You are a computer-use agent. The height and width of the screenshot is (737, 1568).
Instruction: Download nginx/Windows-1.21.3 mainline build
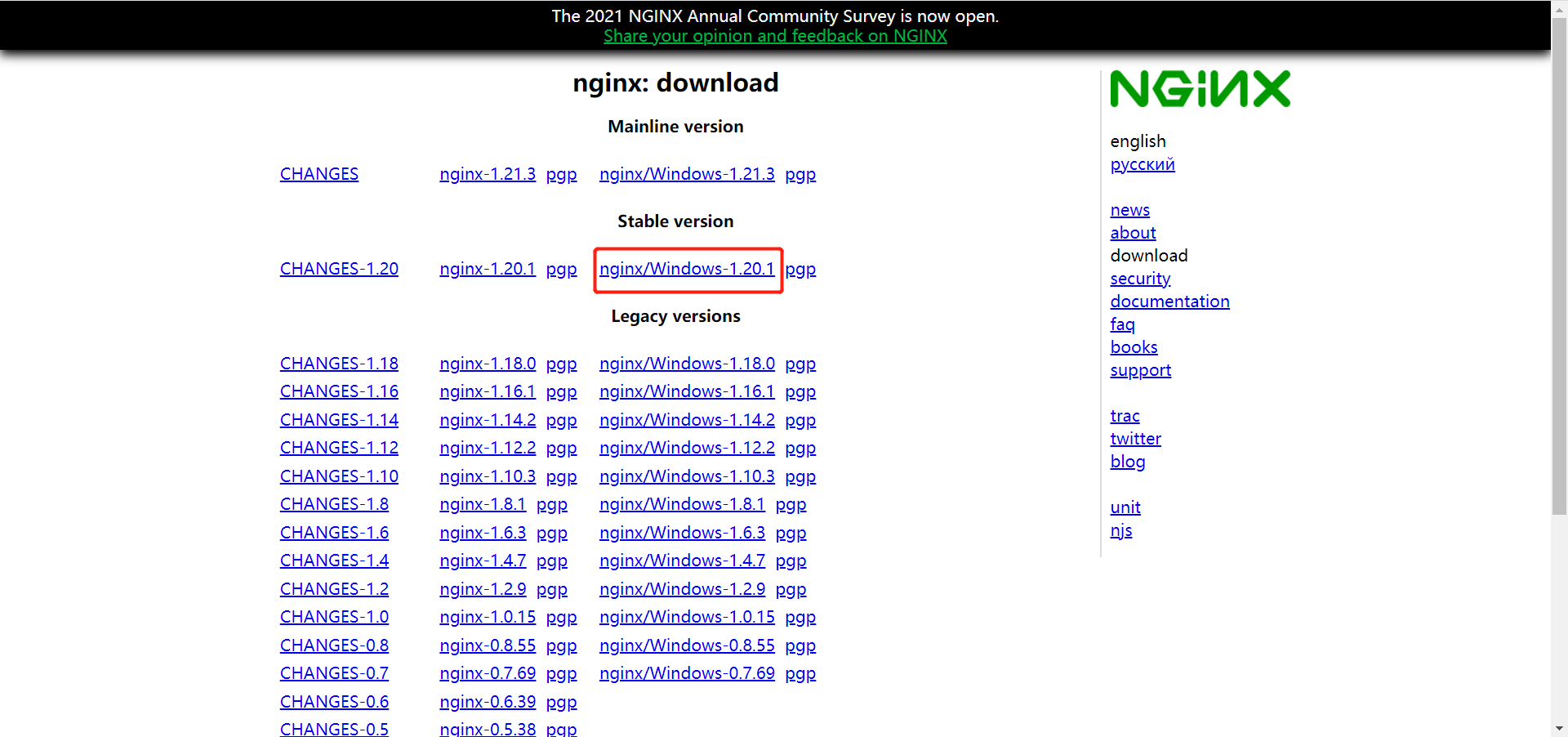(686, 174)
